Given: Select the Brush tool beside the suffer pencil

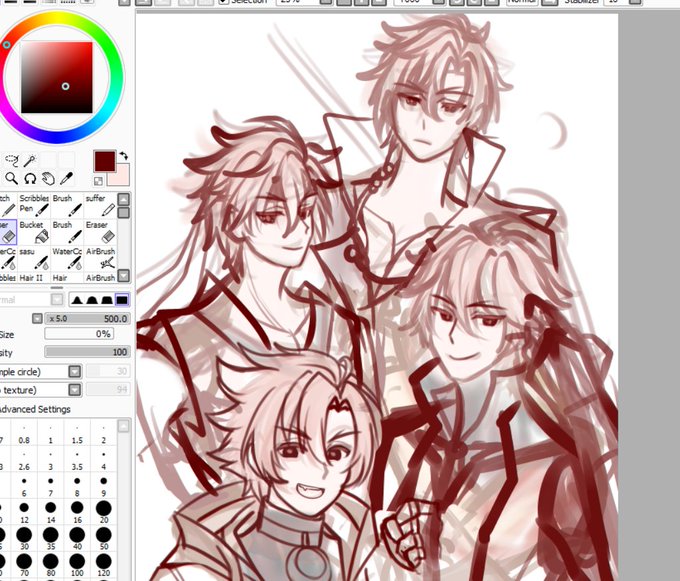Looking at the screenshot, I should (x=67, y=206).
